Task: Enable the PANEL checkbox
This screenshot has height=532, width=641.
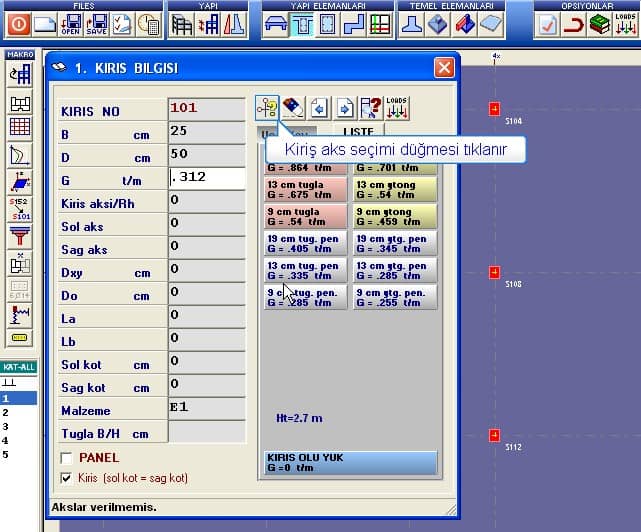Action: click(66, 458)
